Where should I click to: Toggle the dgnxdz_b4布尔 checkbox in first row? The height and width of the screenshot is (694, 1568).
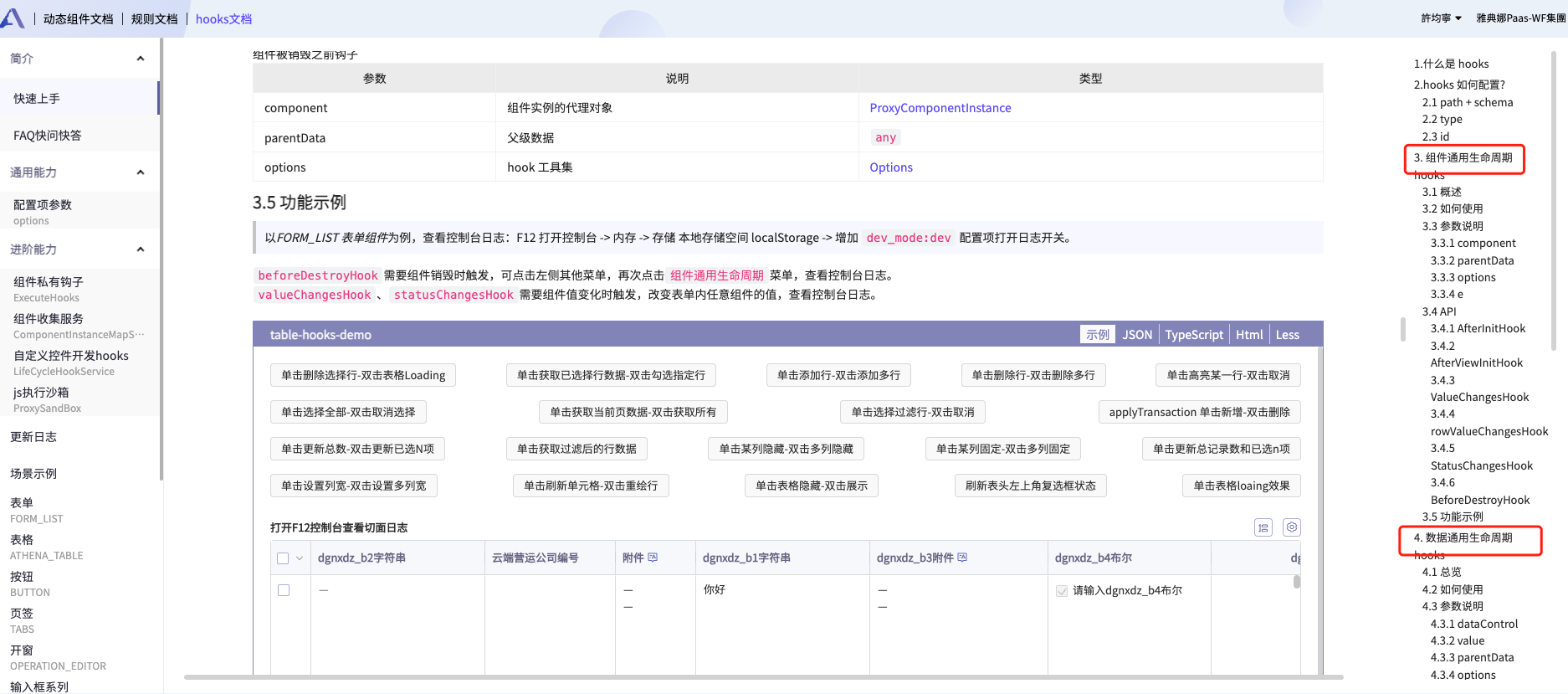click(1062, 591)
